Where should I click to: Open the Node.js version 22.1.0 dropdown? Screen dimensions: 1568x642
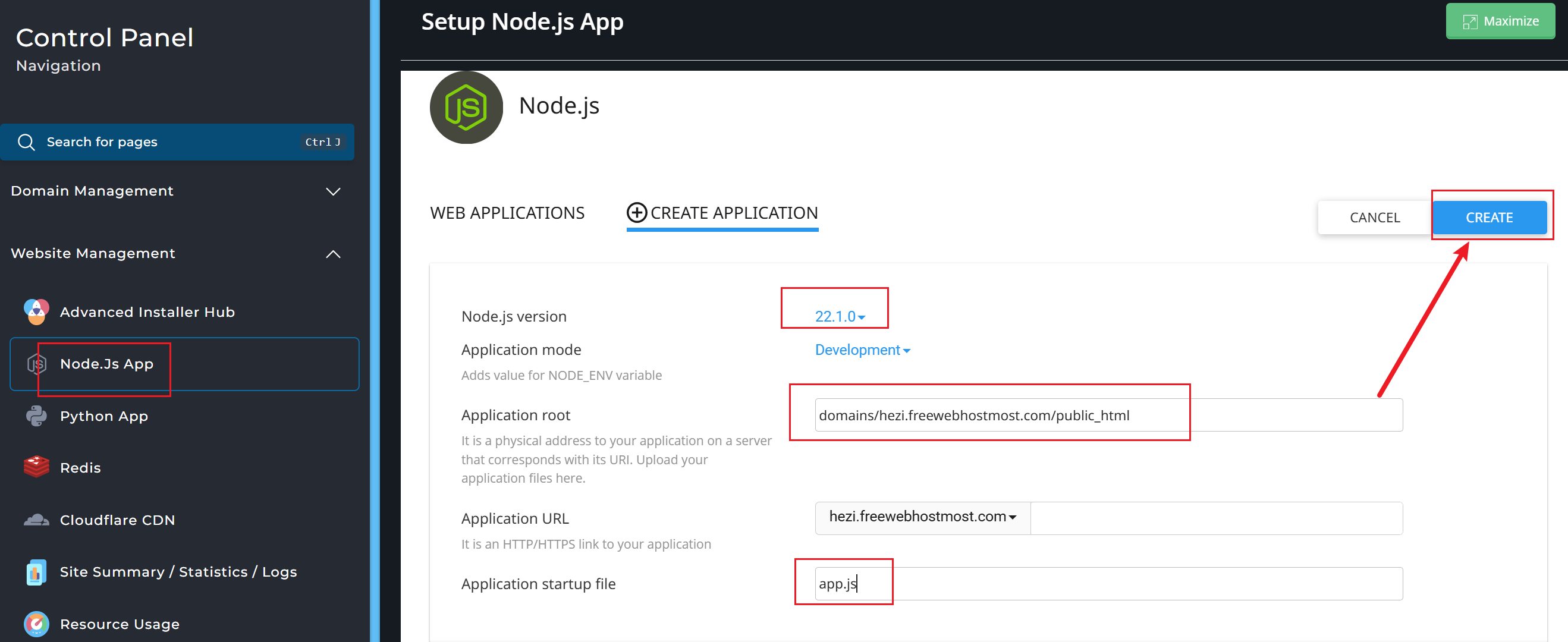coord(840,316)
